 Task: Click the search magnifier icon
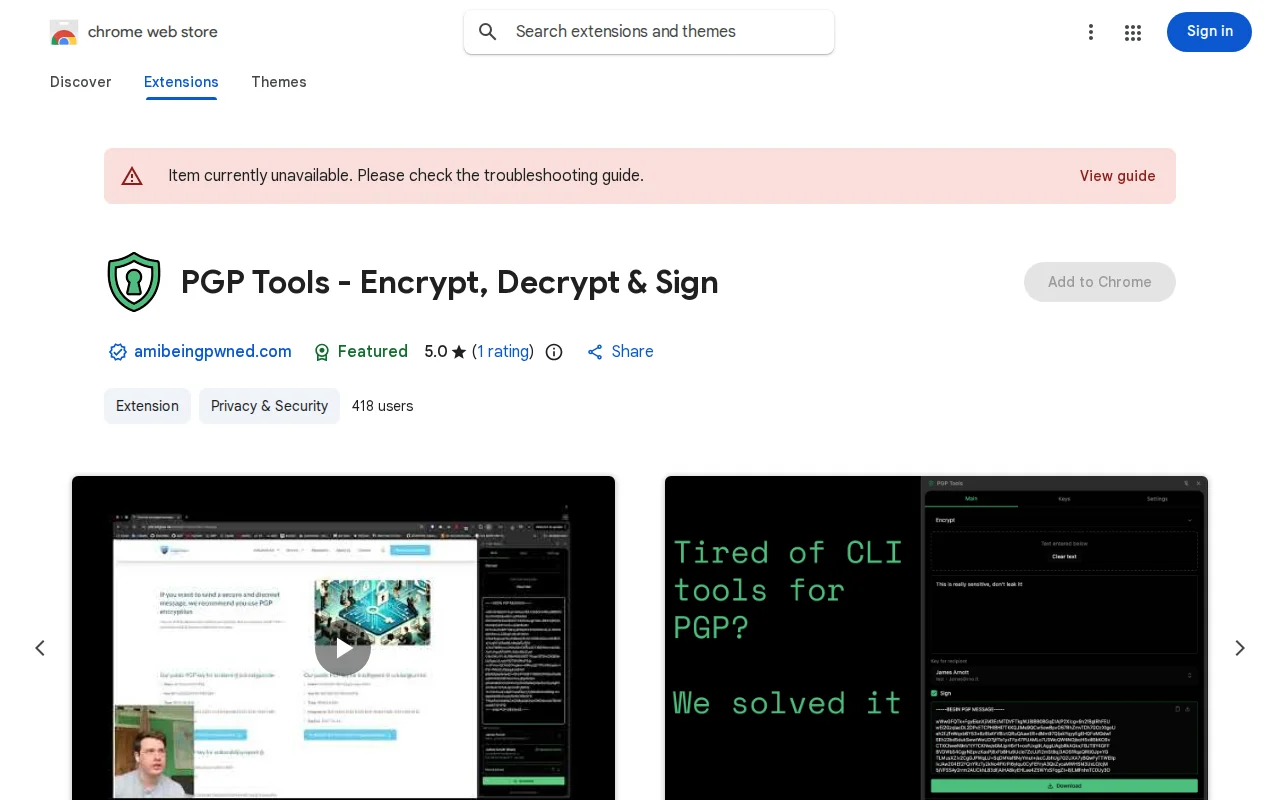pyautogui.click(x=488, y=32)
